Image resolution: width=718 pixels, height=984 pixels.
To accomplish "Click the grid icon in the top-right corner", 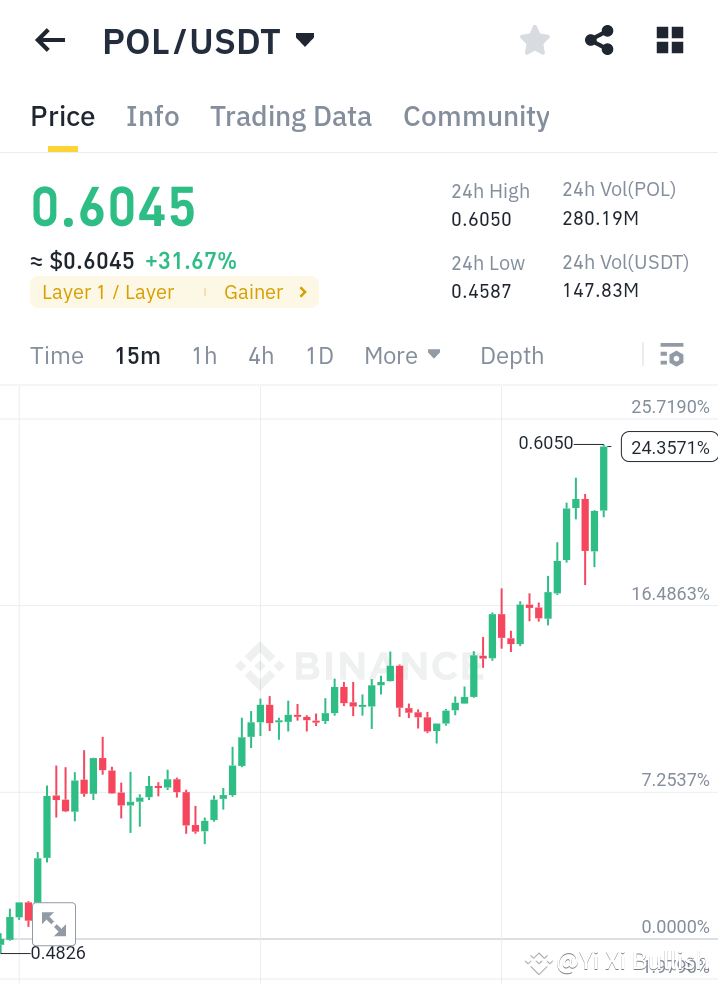I will coord(668,40).
